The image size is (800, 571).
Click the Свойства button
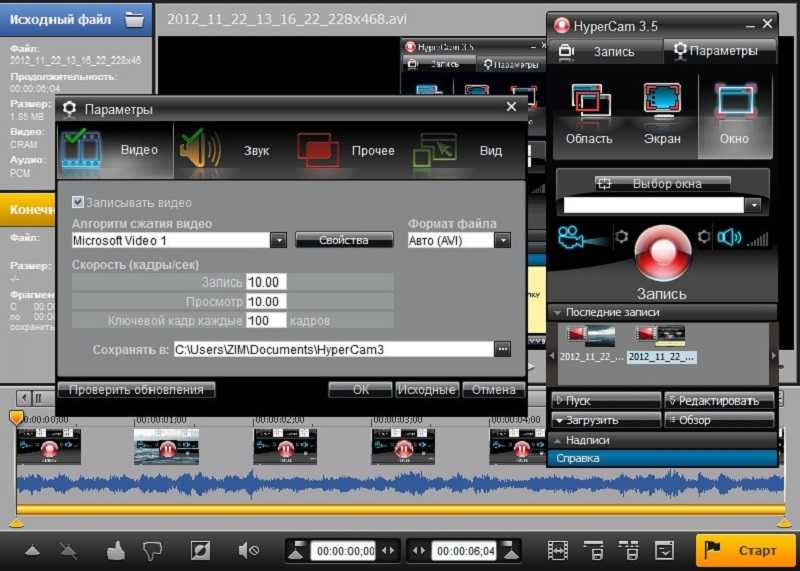[x=344, y=240]
